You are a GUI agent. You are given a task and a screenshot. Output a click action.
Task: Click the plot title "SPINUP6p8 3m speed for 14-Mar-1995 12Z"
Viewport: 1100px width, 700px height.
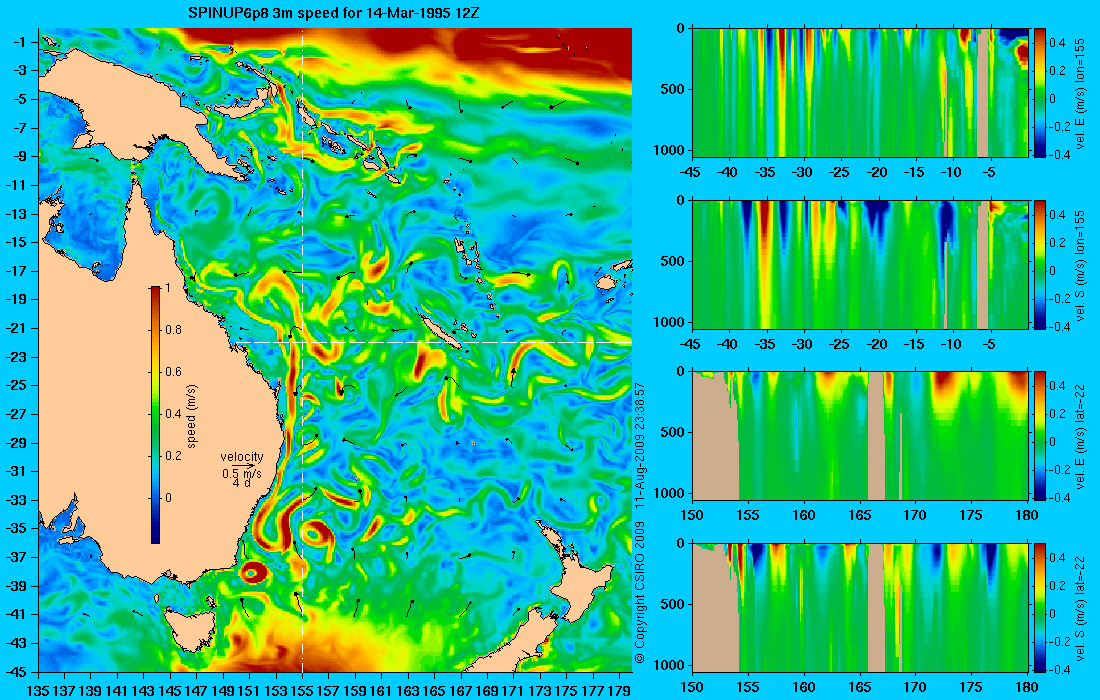[x=334, y=13]
